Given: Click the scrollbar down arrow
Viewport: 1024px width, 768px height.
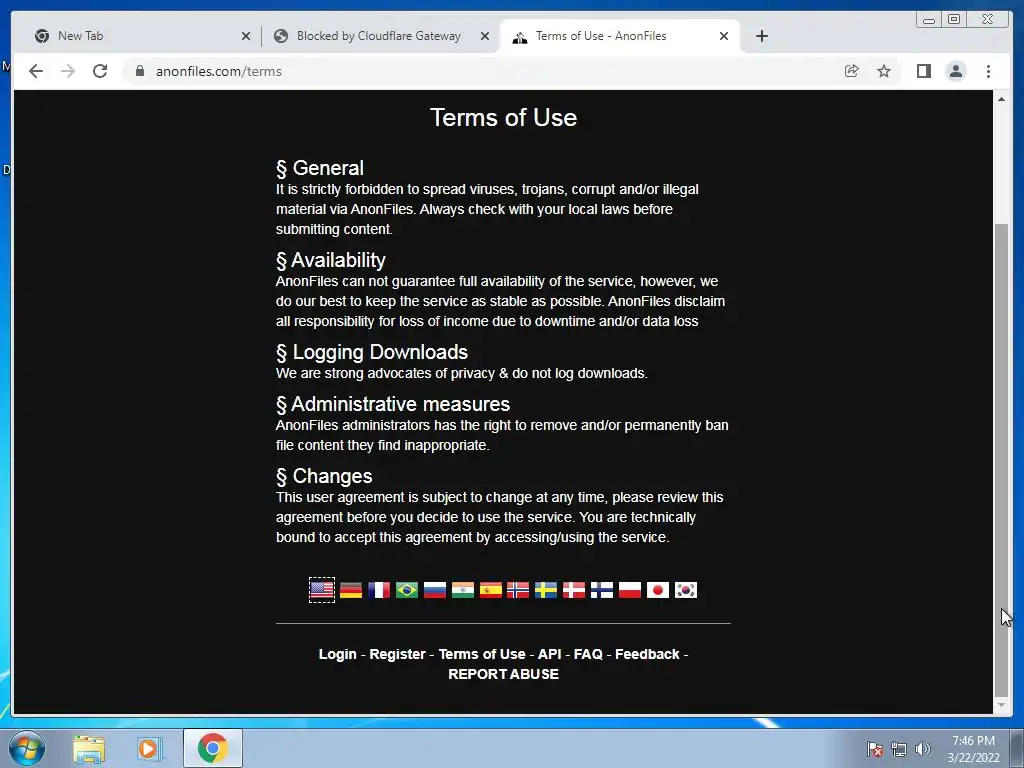Looking at the screenshot, I should click(x=1001, y=705).
